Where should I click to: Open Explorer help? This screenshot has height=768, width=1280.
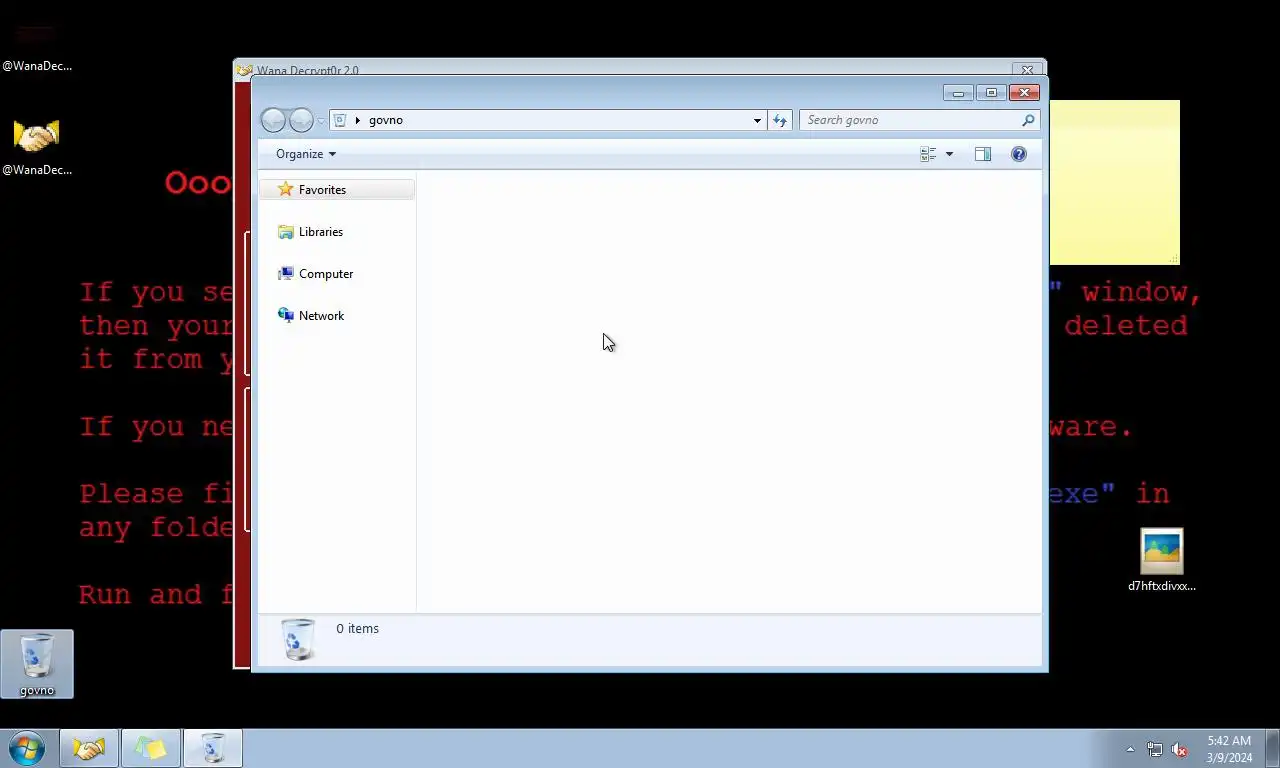(1018, 154)
